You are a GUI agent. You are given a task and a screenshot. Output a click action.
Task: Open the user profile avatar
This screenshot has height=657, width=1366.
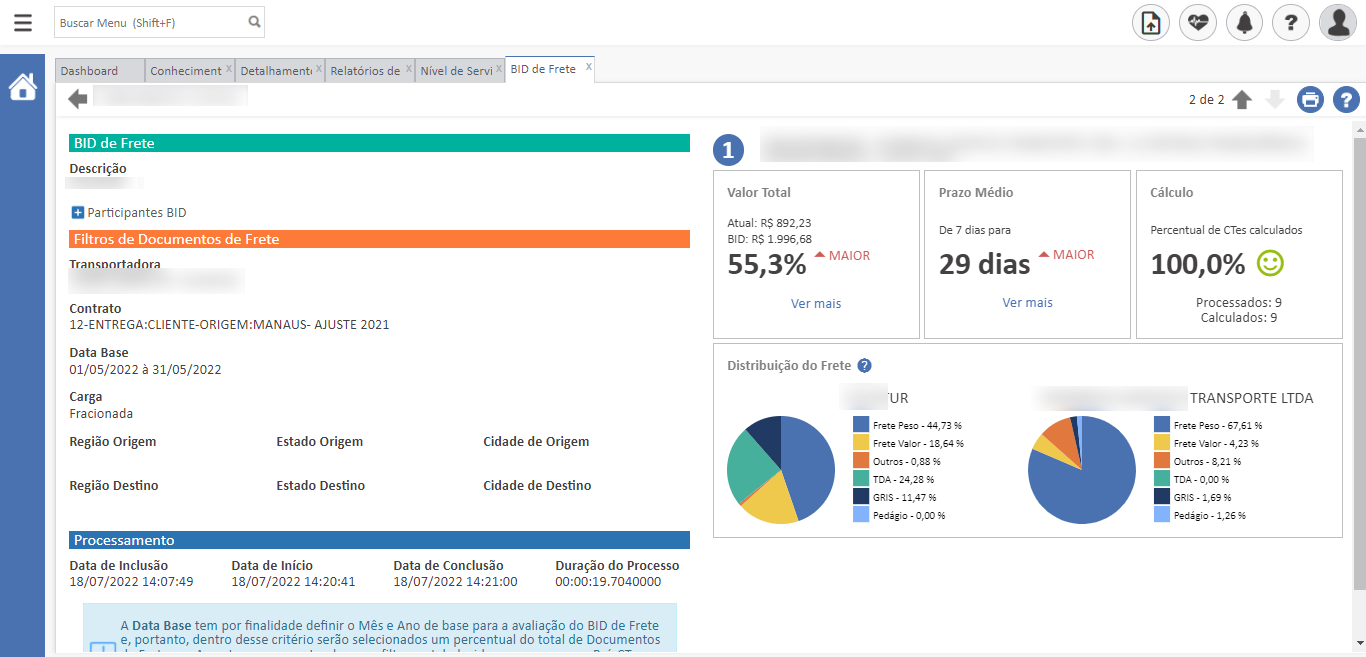point(1337,22)
